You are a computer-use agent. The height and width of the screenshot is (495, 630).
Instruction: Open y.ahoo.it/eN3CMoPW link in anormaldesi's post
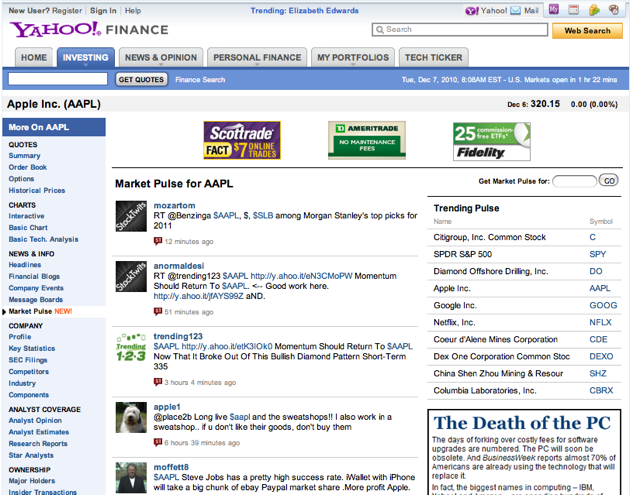(301, 276)
